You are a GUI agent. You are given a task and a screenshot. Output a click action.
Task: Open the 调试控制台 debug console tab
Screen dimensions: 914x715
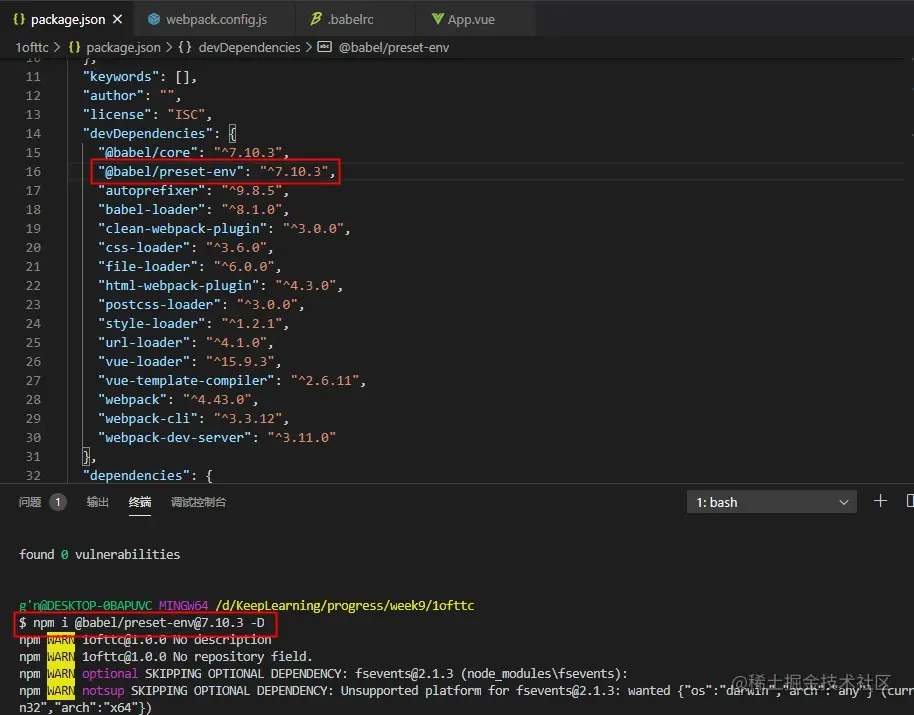coord(198,502)
